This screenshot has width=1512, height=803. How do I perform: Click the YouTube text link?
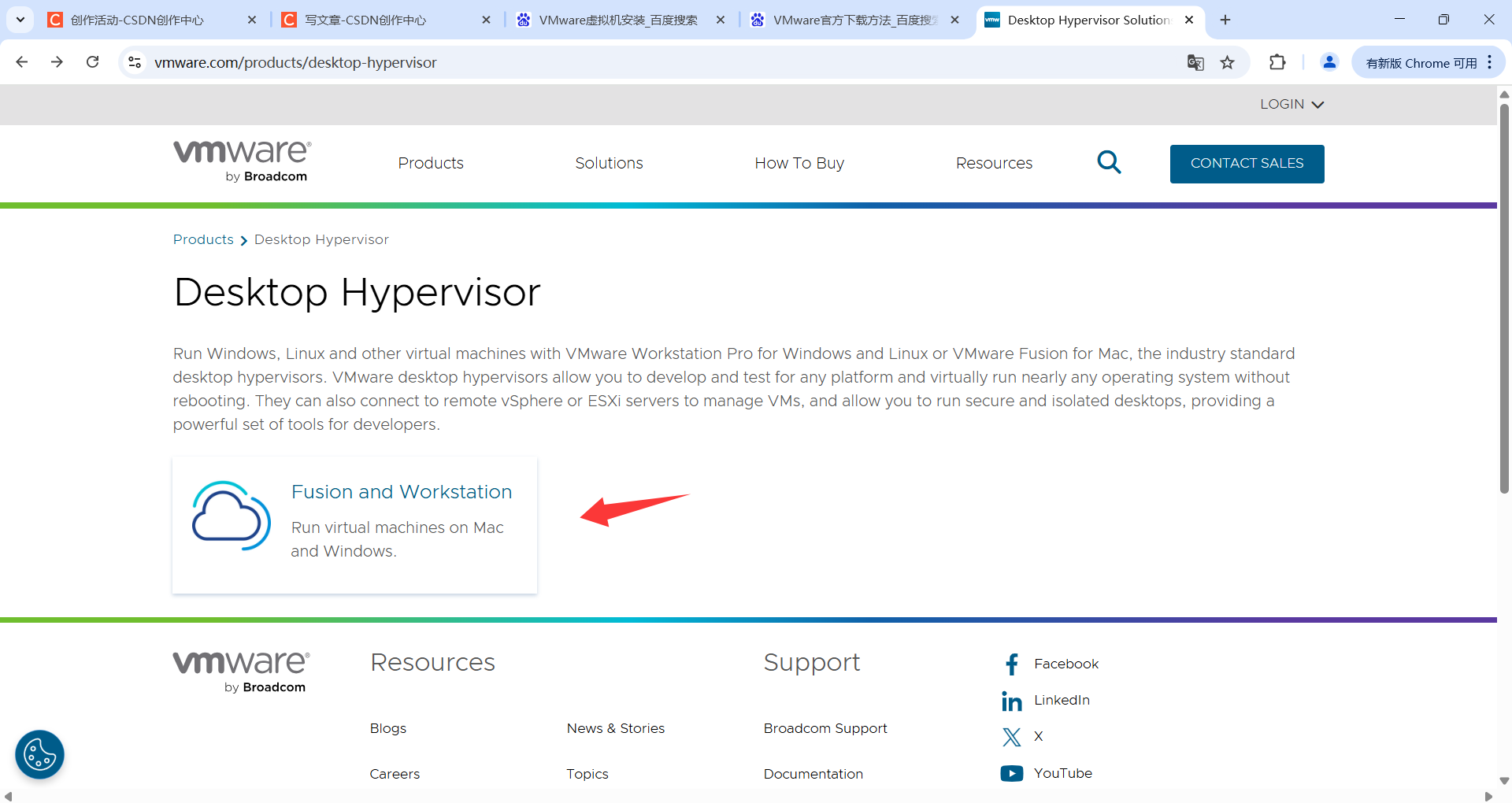1063,774
